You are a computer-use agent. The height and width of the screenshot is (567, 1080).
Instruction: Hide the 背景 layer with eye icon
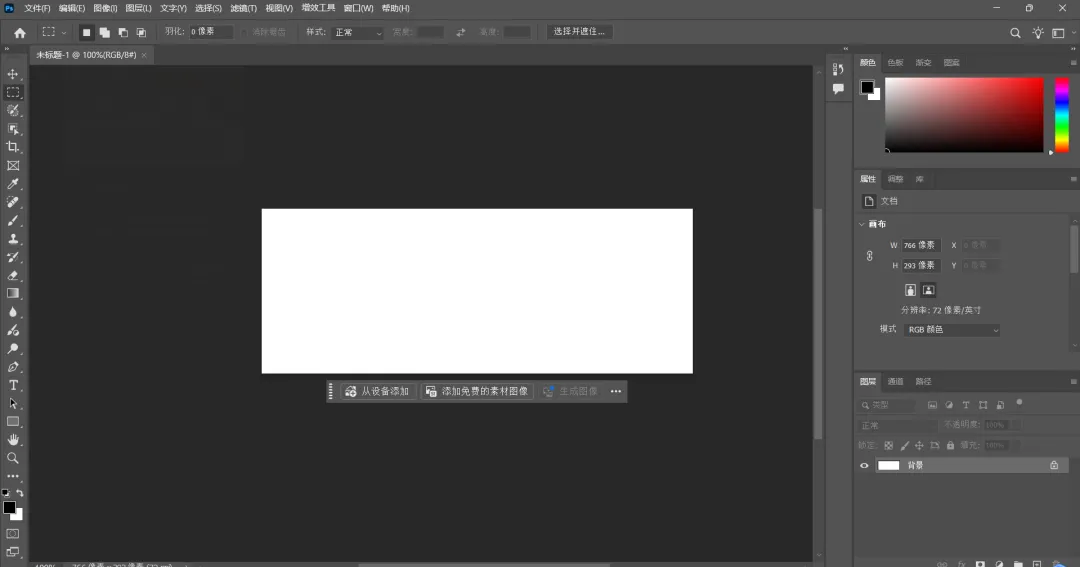(864, 466)
